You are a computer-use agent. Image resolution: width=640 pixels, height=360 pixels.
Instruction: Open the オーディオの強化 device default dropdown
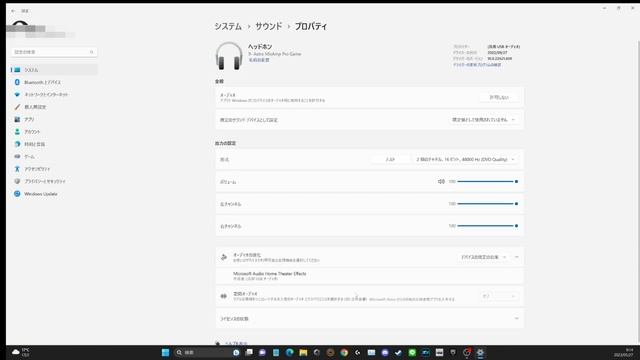(x=483, y=257)
